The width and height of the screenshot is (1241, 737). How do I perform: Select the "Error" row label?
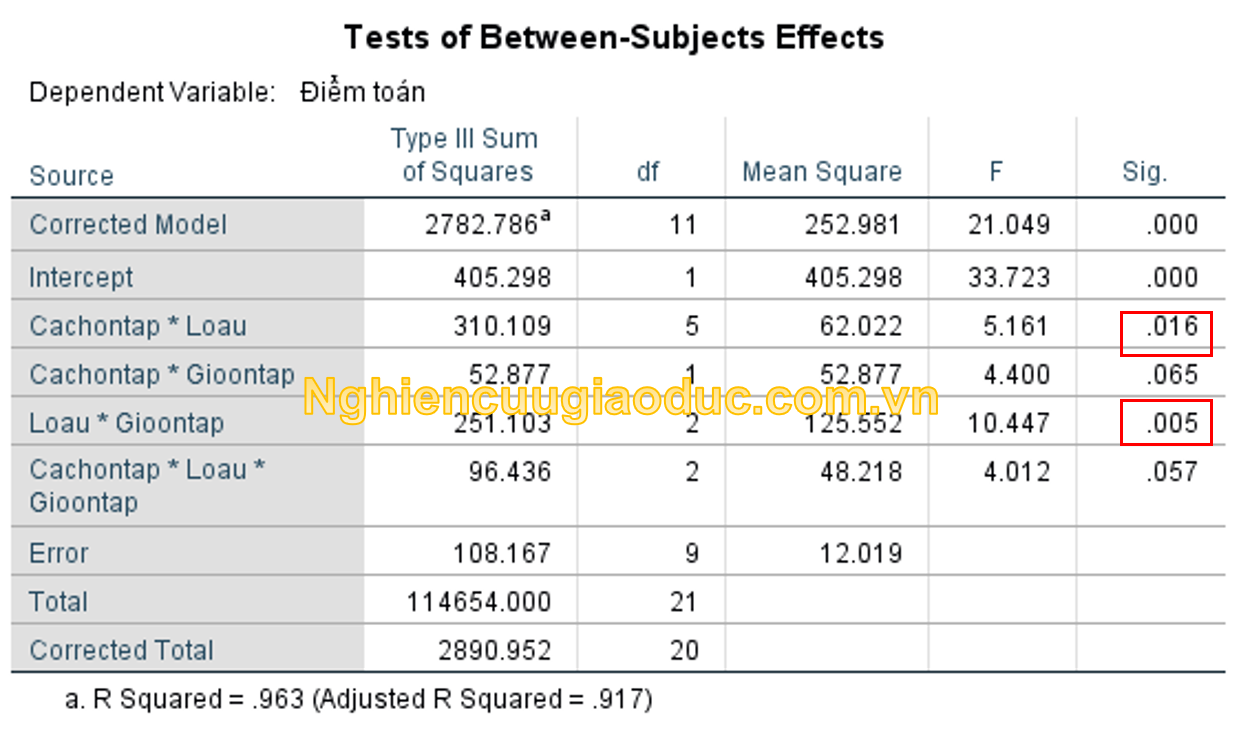click(59, 554)
